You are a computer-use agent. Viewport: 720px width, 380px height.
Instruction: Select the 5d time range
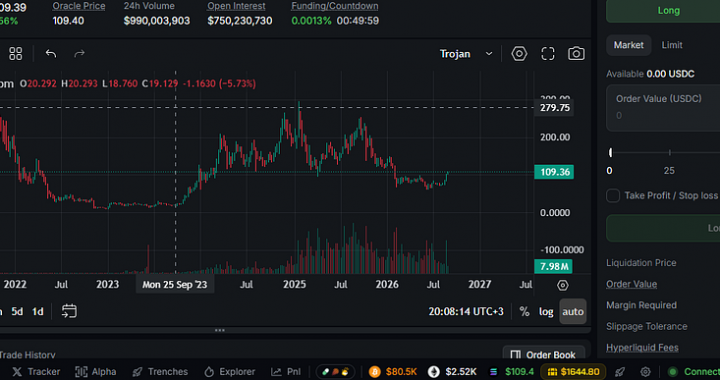(x=17, y=312)
